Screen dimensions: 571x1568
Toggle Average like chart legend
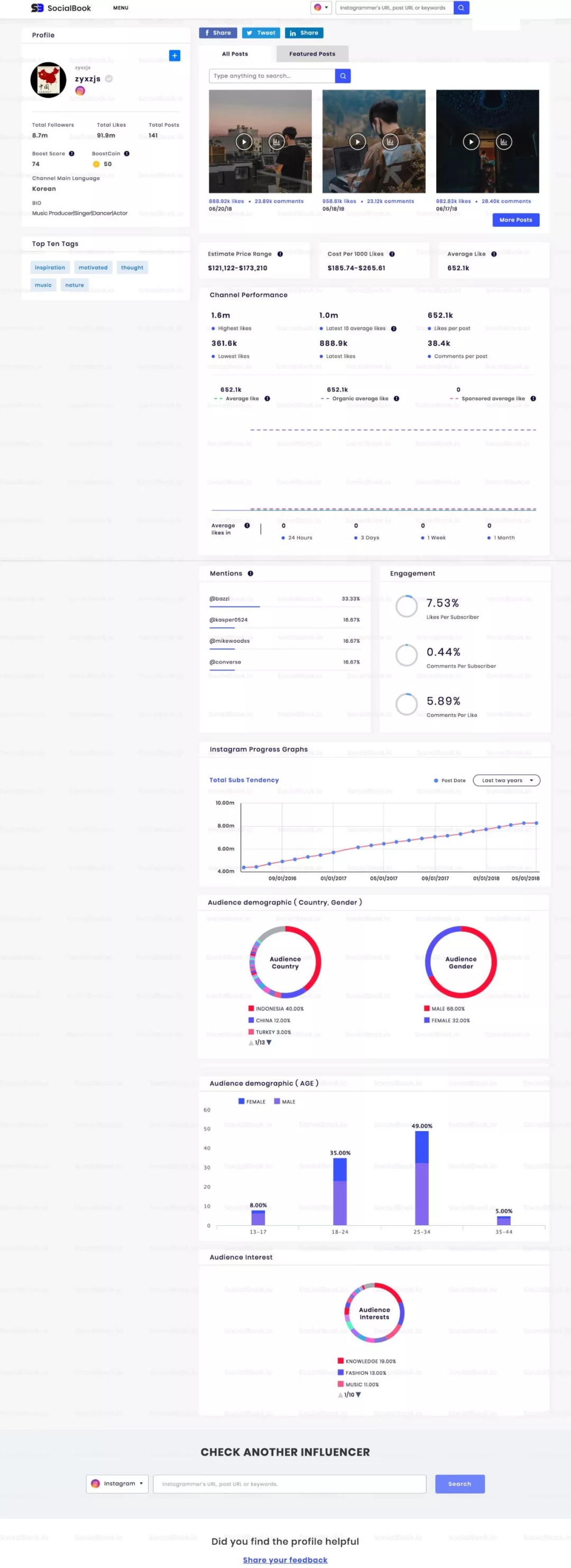pos(236,399)
